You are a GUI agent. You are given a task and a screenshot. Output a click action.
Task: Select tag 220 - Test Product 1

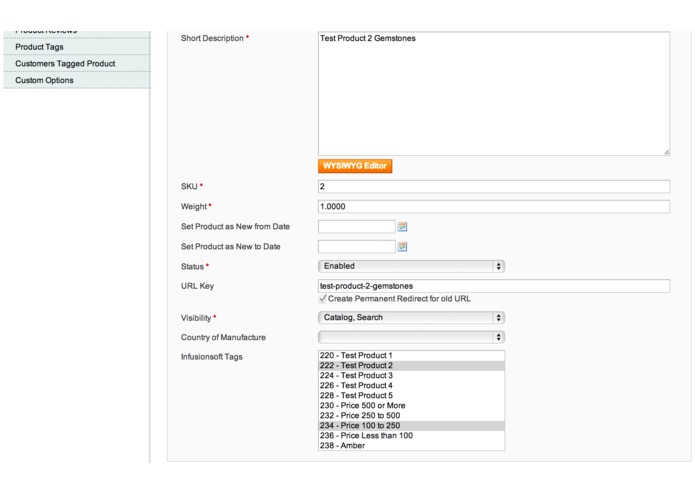click(x=411, y=355)
